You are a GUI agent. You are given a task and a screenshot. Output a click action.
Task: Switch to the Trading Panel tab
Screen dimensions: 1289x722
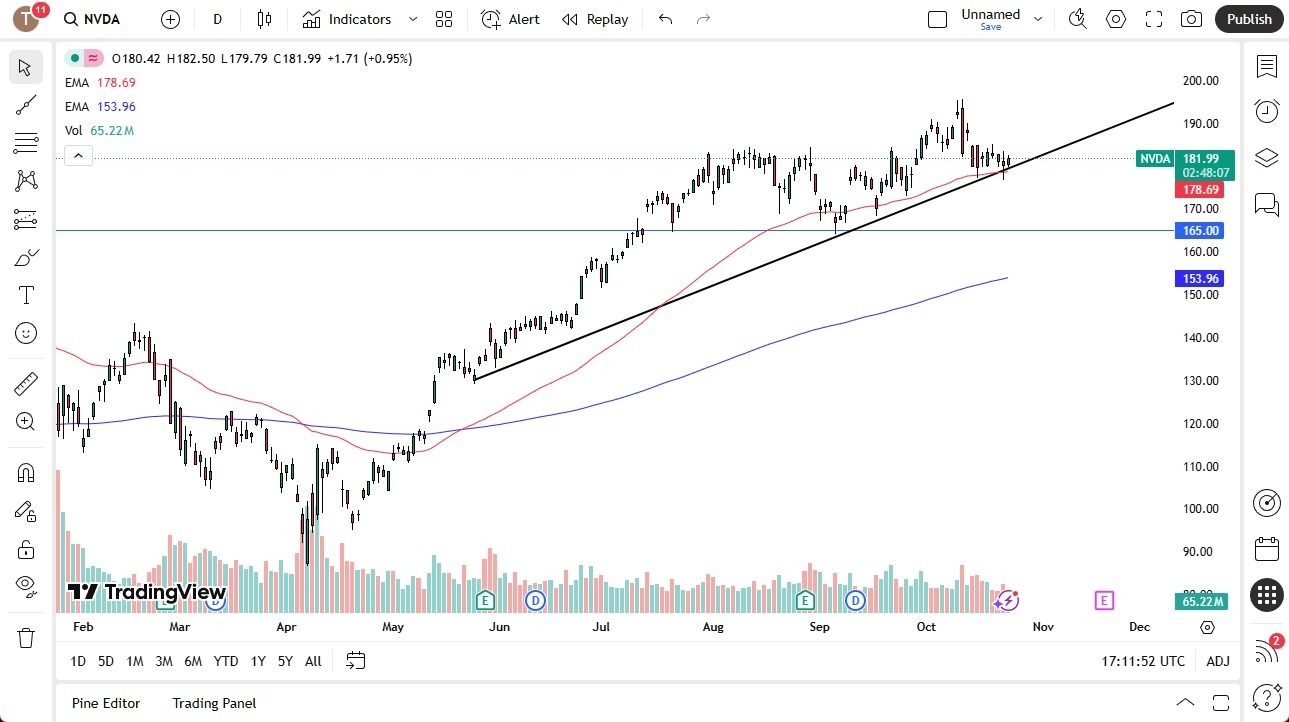(x=213, y=703)
